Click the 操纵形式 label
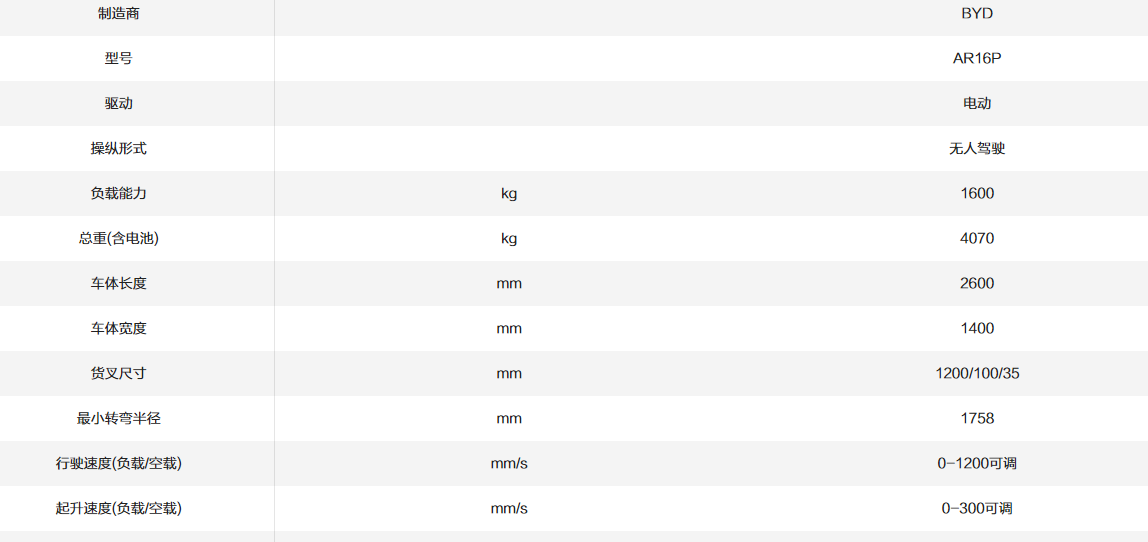This screenshot has height=542, width=1148. 119,148
